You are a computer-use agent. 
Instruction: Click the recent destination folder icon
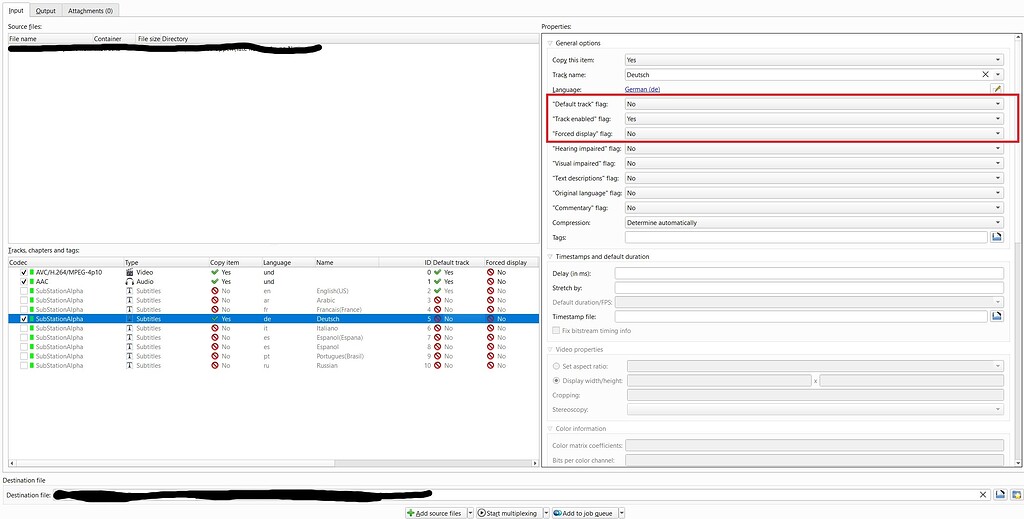(x=1015, y=494)
